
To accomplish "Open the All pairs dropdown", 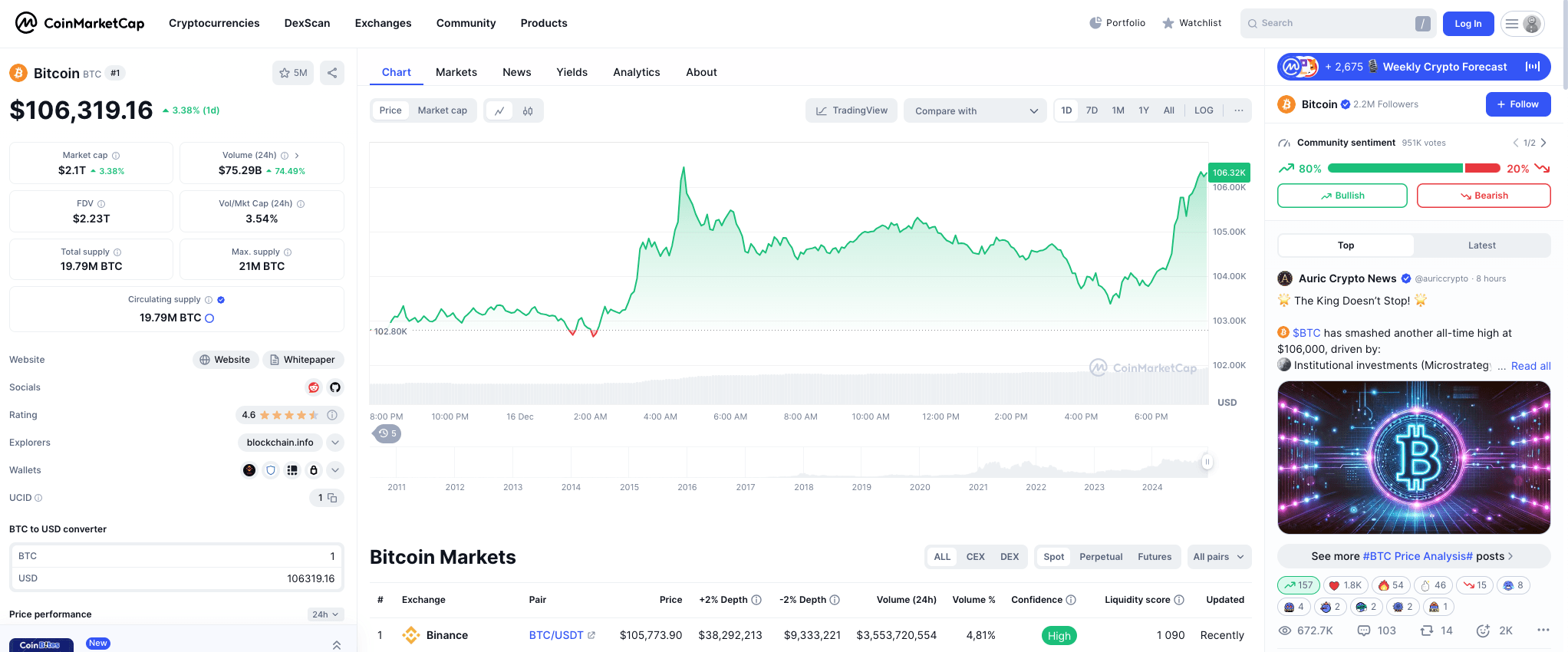I will coord(1219,557).
